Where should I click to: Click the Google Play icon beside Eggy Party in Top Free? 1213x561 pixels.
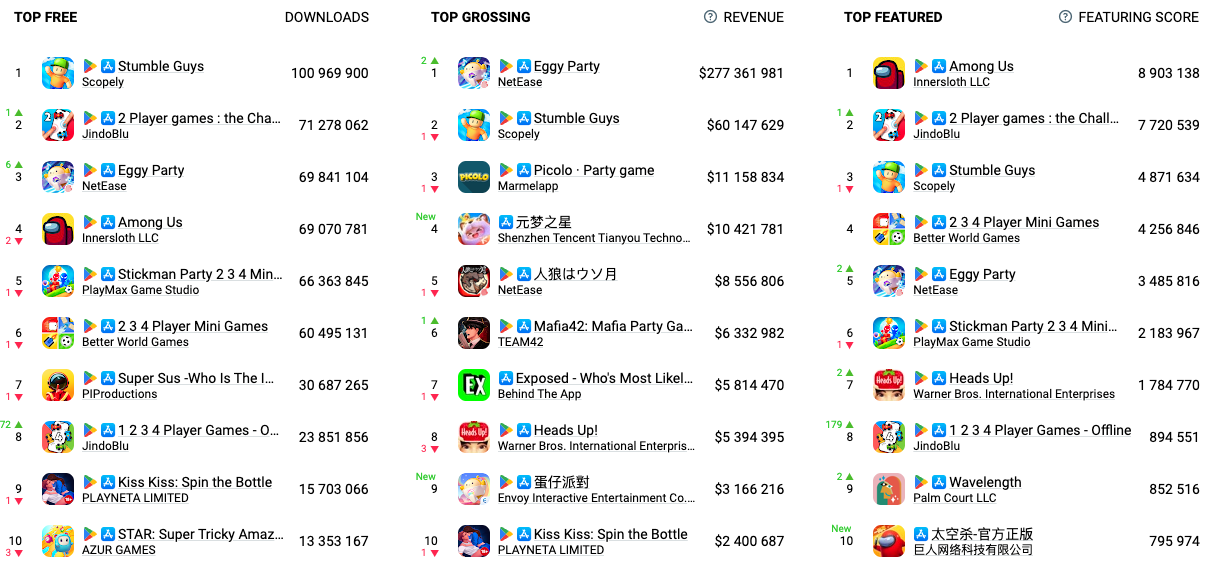[x=90, y=170]
